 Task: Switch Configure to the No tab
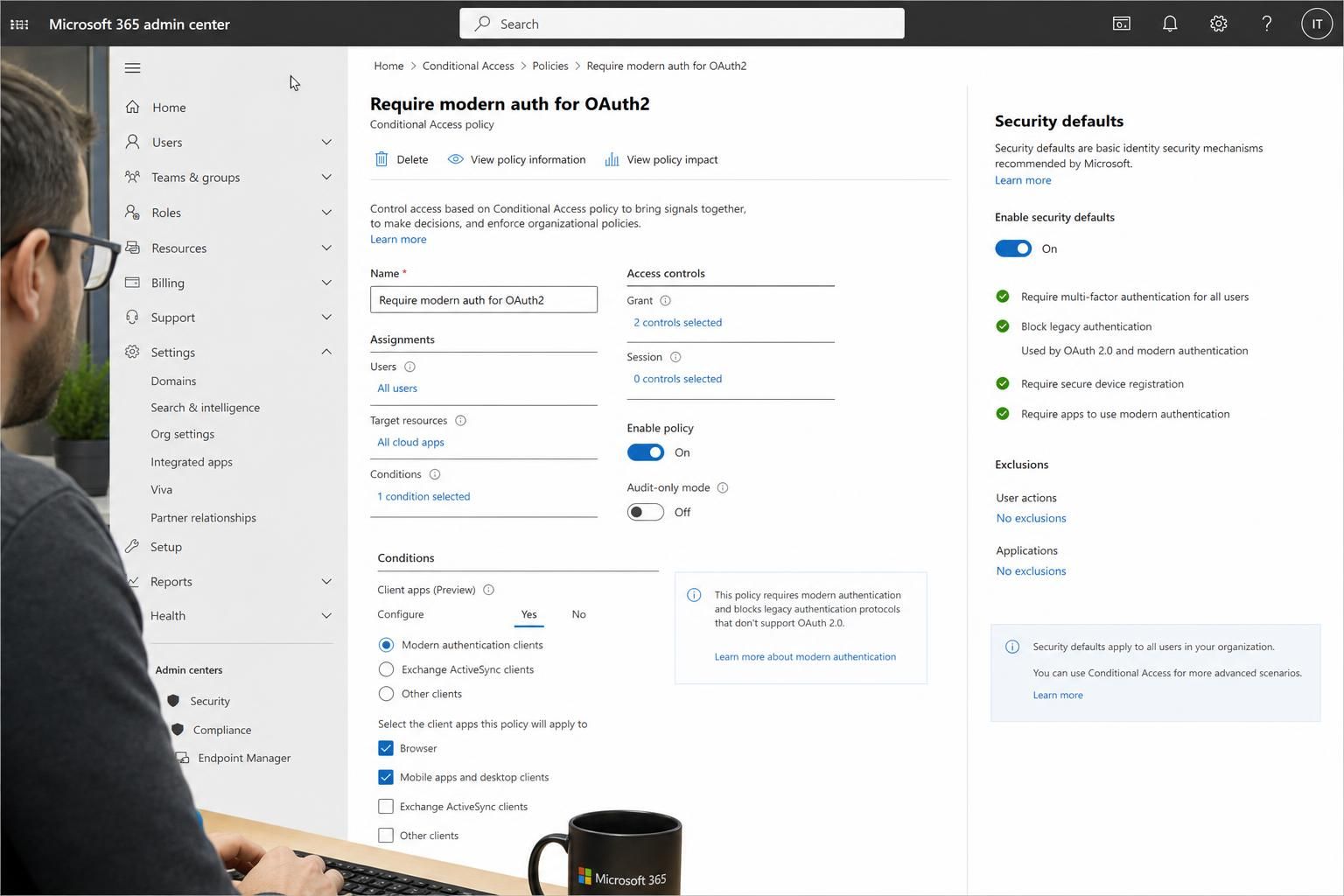coord(578,614)
